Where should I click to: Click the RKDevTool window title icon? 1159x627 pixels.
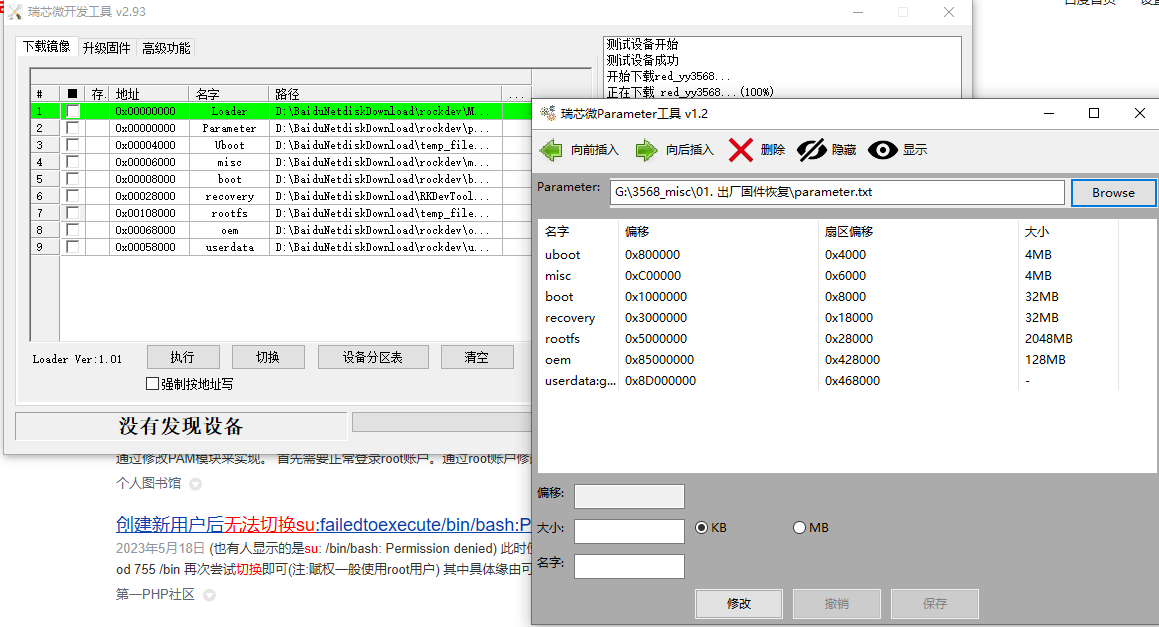click(x=14, y=12)
